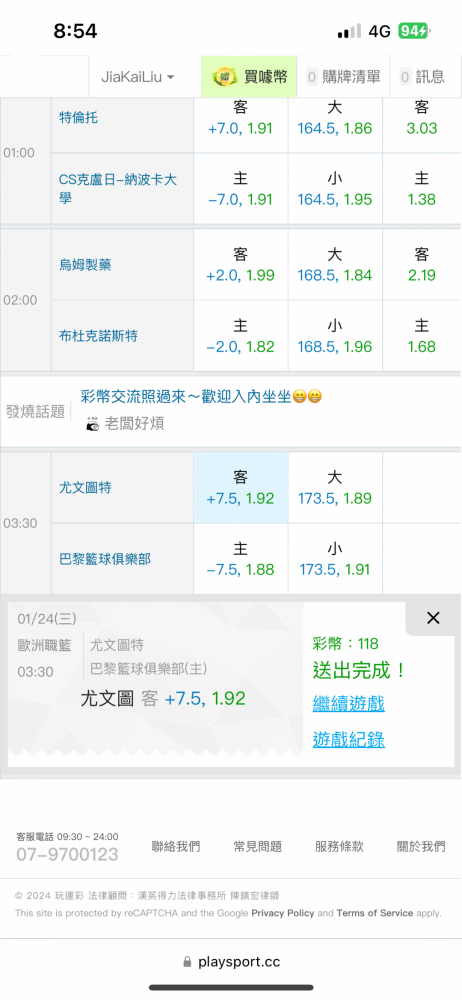Image resolution: width=462 pixels, height=1000 pixels.
Task: Open the Privacy Policy link
Action: 283,913
